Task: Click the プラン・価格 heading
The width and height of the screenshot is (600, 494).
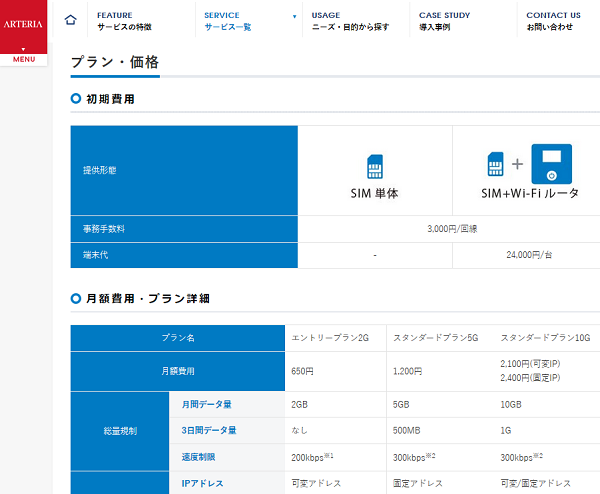Action: [x=115, y=62]
